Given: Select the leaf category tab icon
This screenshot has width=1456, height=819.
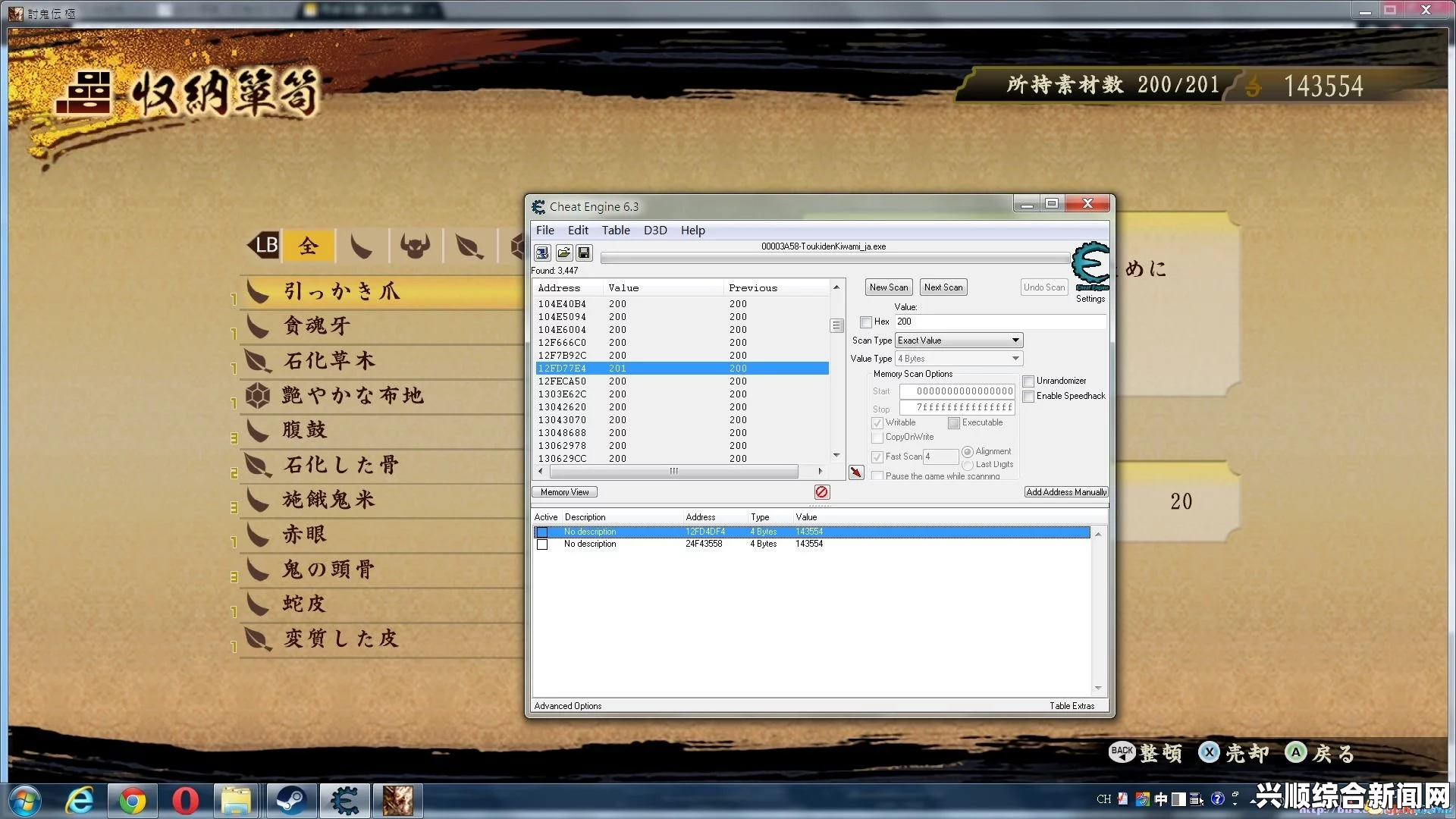Looking at the screenshot, I should [x=469, y=246].
